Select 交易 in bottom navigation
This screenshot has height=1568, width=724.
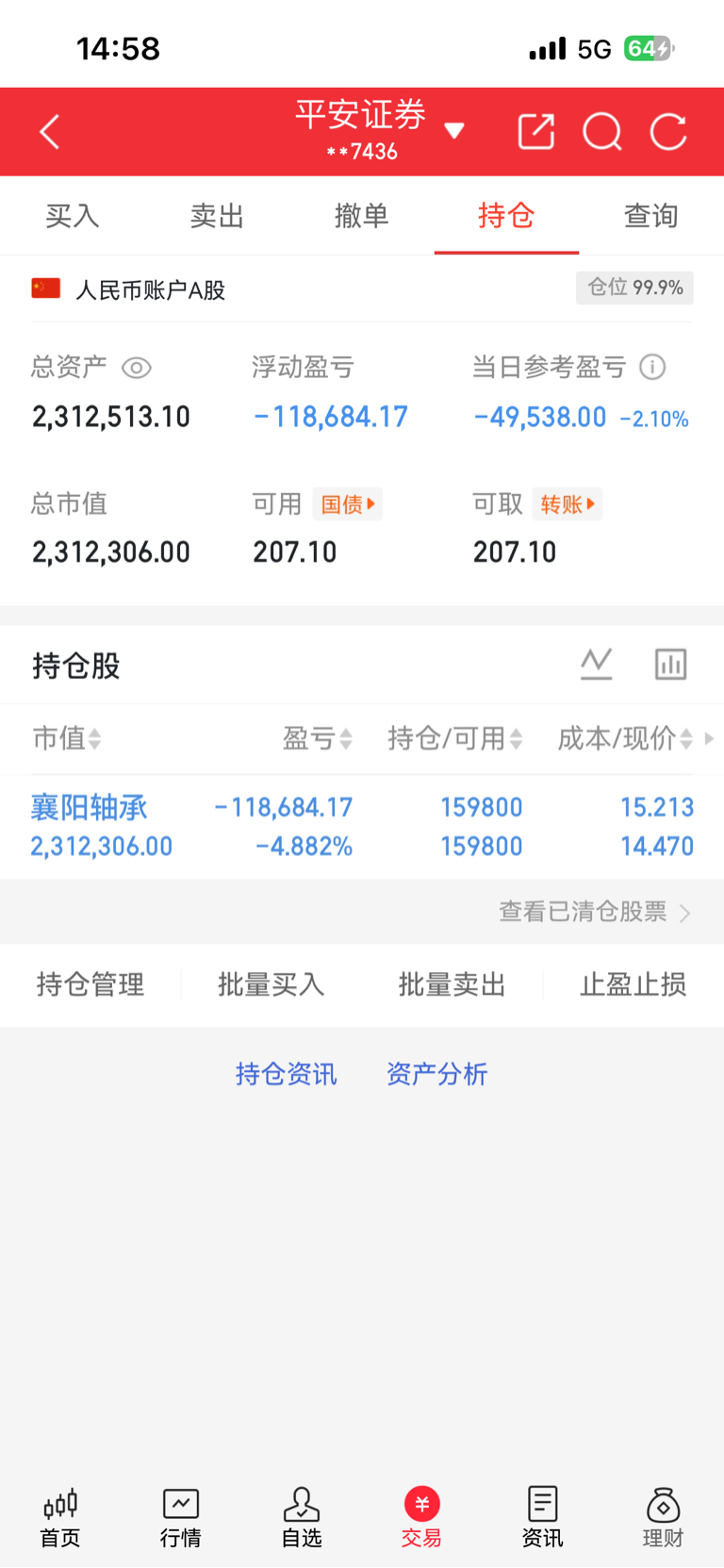421,1517
